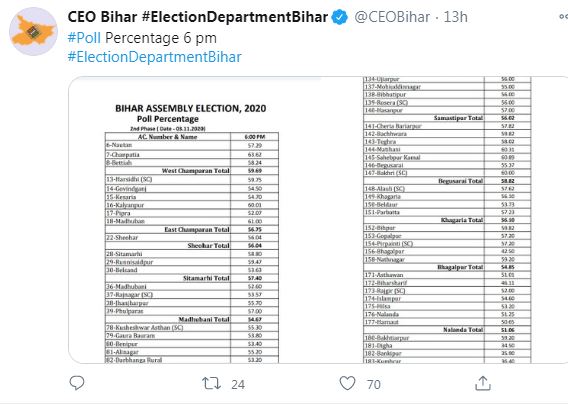Viewport: 568px width, 405px height.
Task: Click the tweet text Percentage 6 pm
Action: tap(161, 38)
